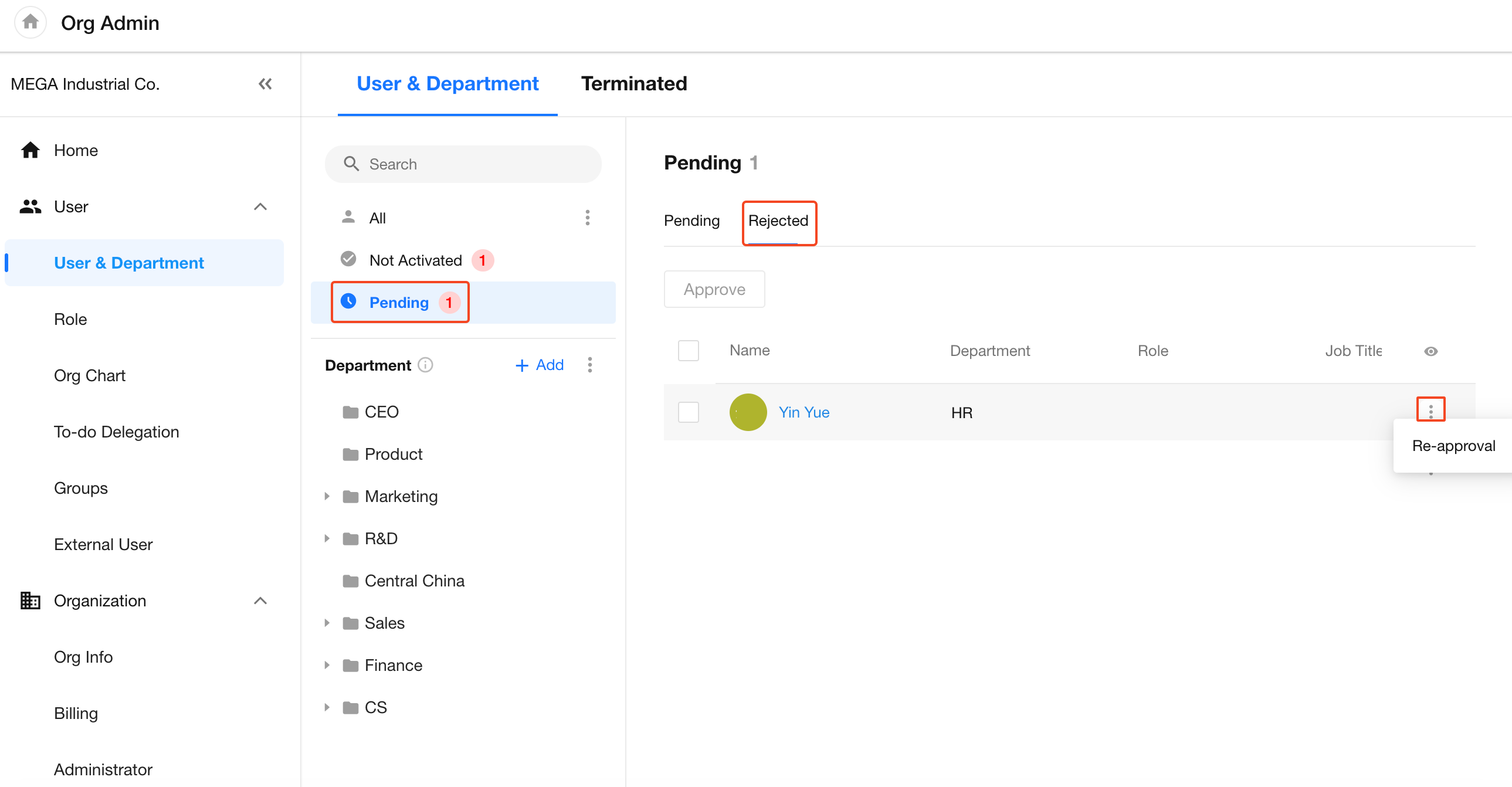Viewport: 1512px width, 787px height.
Task: Open Yin Yue row more-options menu
Action: 1430,411
